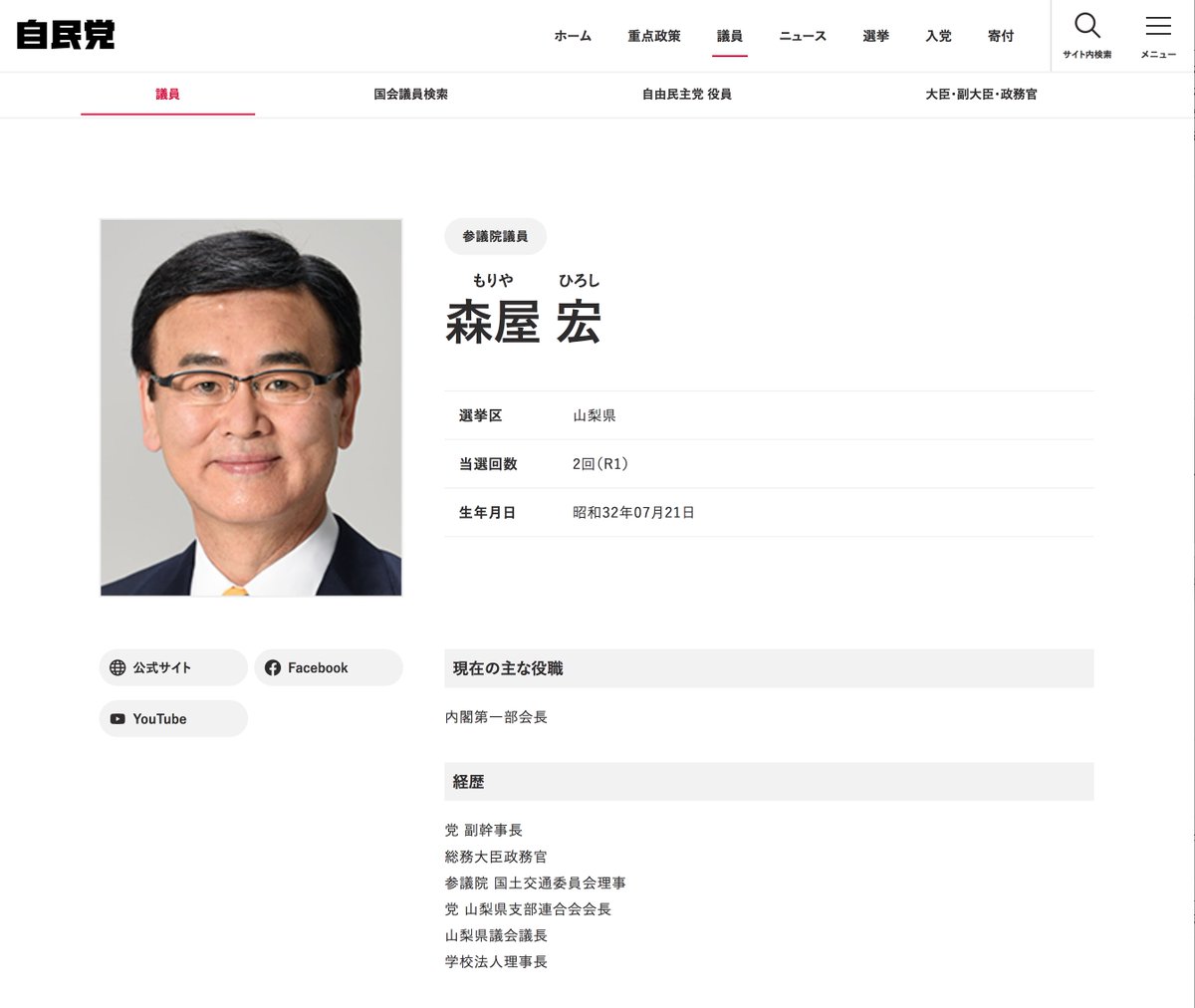The width and height of the screenshot is (1195, 1008).
Task: Go to ホーム in the top navigation
Action: (573, 36)
